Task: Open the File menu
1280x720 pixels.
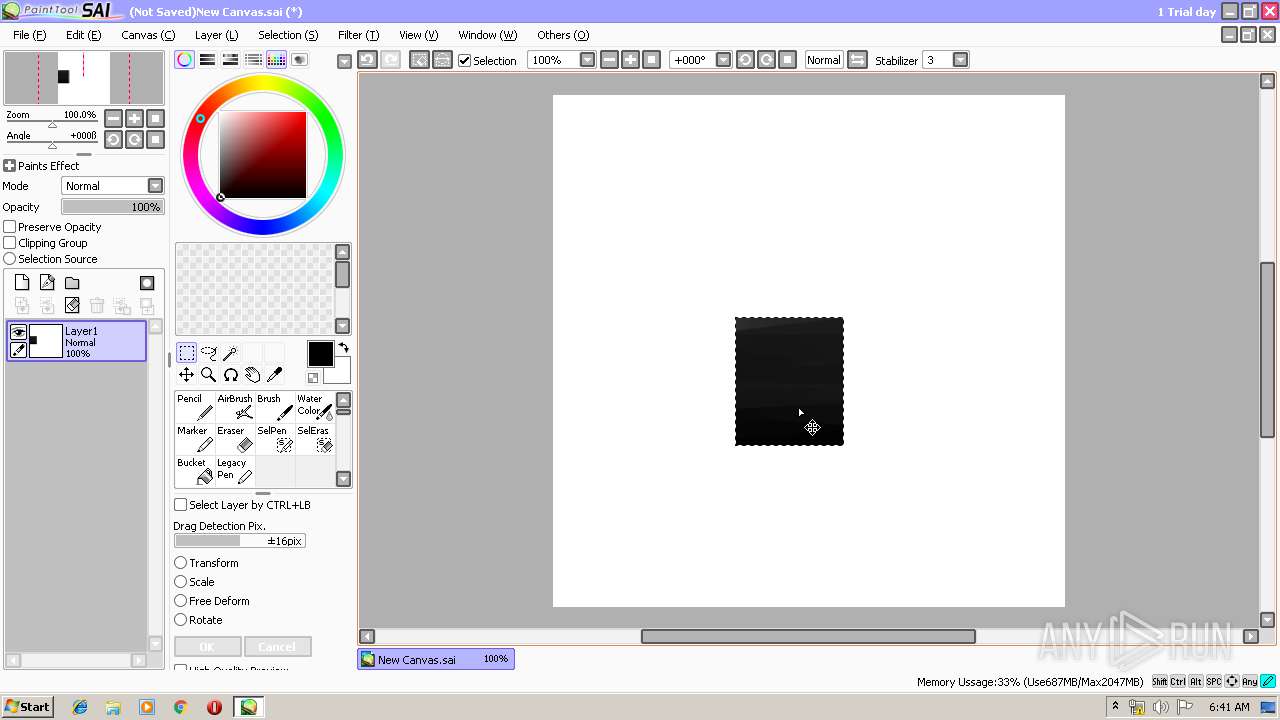Action: pos(29,35)
